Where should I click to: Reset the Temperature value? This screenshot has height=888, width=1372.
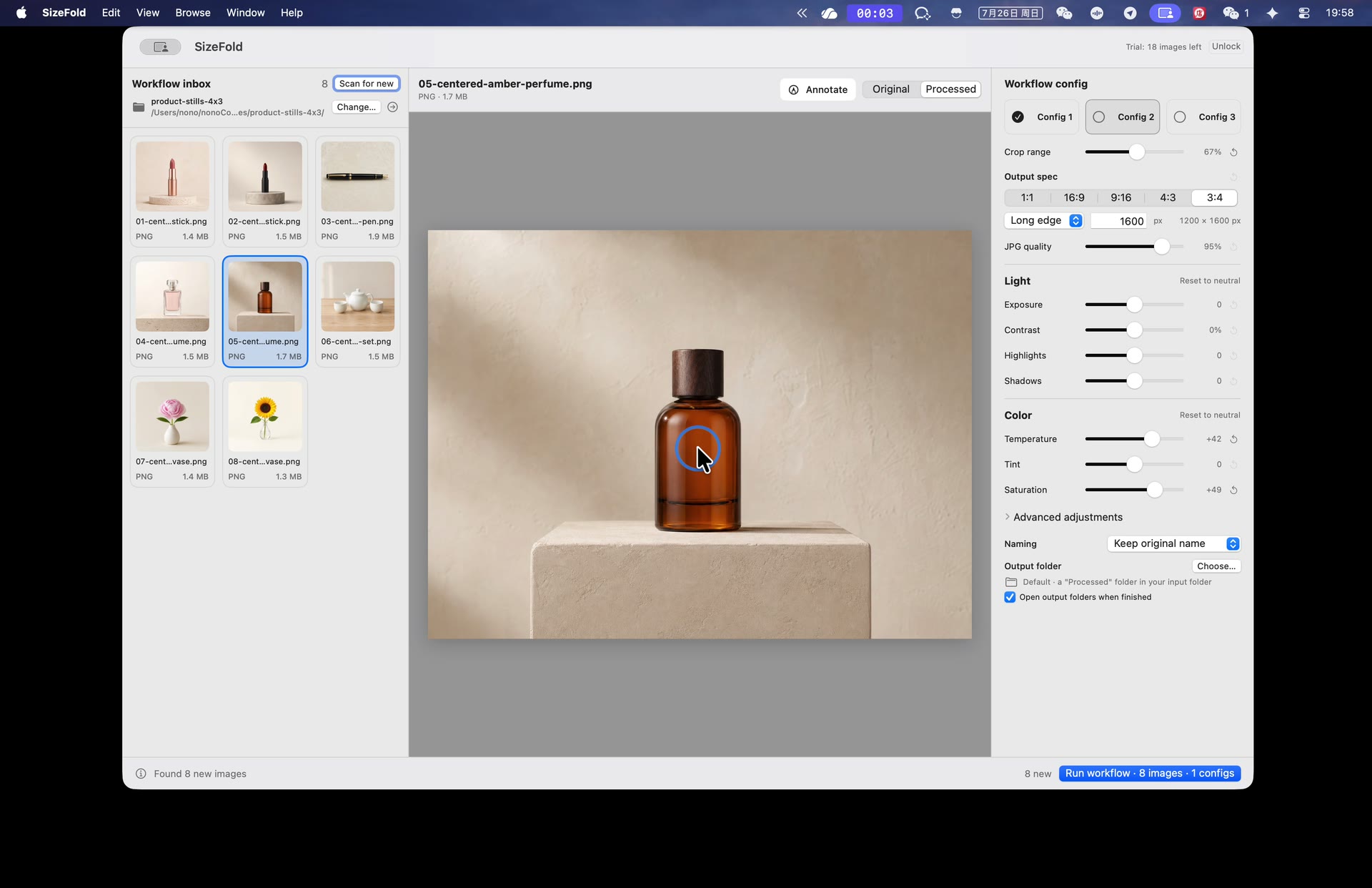pyautogui.click(x=1233, y=439)
